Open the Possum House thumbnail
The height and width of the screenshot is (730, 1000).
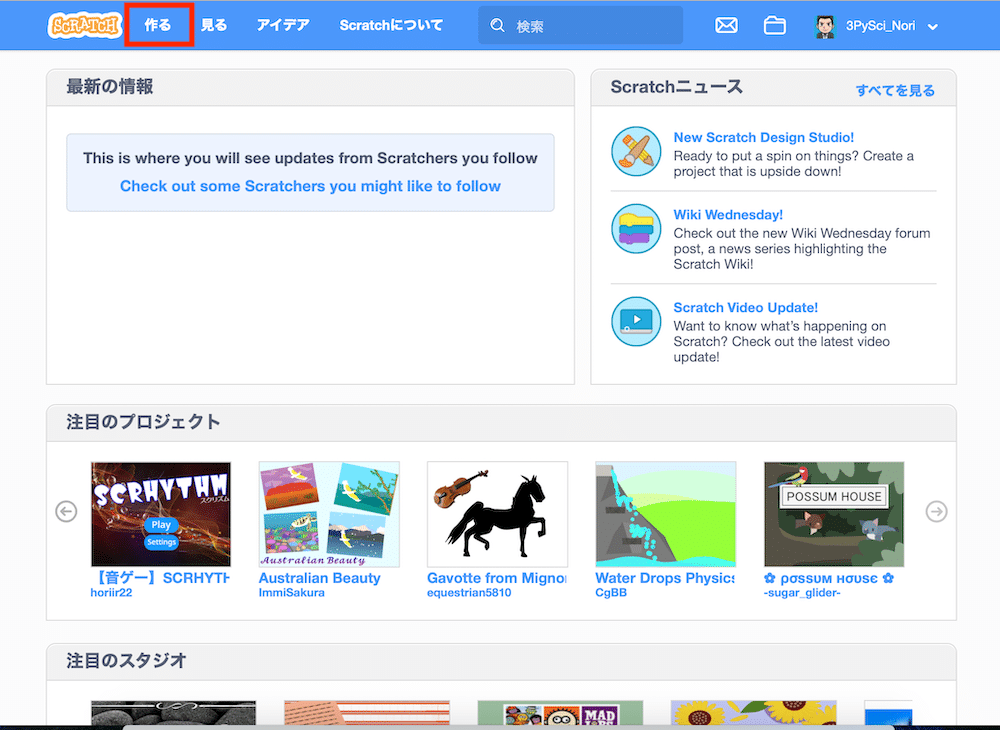(x=834, y=514)
